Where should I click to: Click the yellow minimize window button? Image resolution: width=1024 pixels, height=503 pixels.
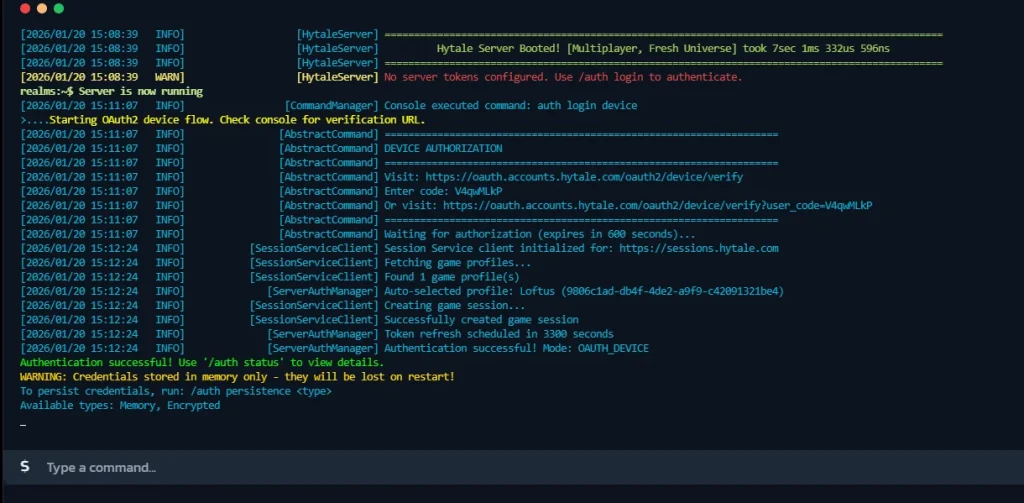(x=41, y=8)
